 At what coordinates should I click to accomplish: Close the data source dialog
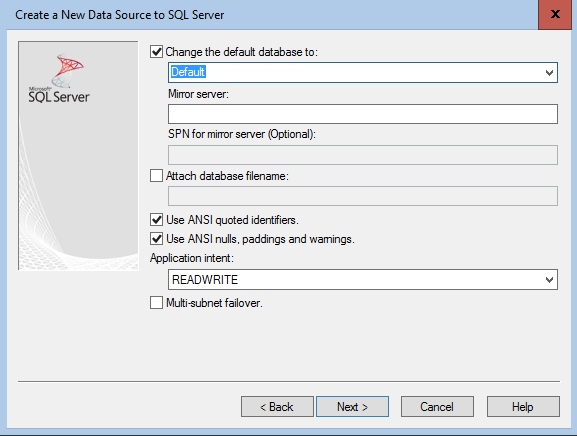pos(555,14)
